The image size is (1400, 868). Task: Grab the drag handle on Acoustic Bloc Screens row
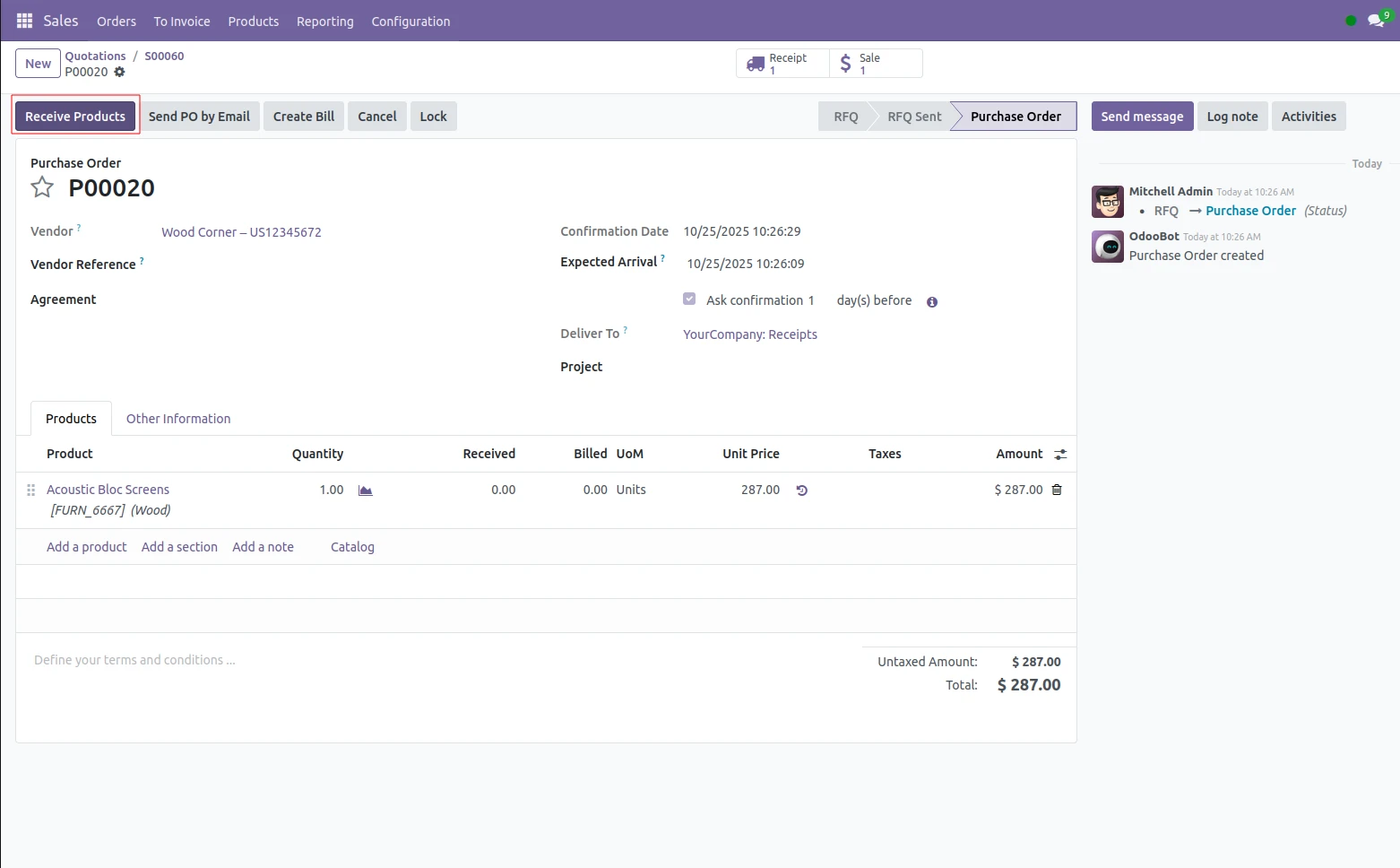tap(30, 490)
